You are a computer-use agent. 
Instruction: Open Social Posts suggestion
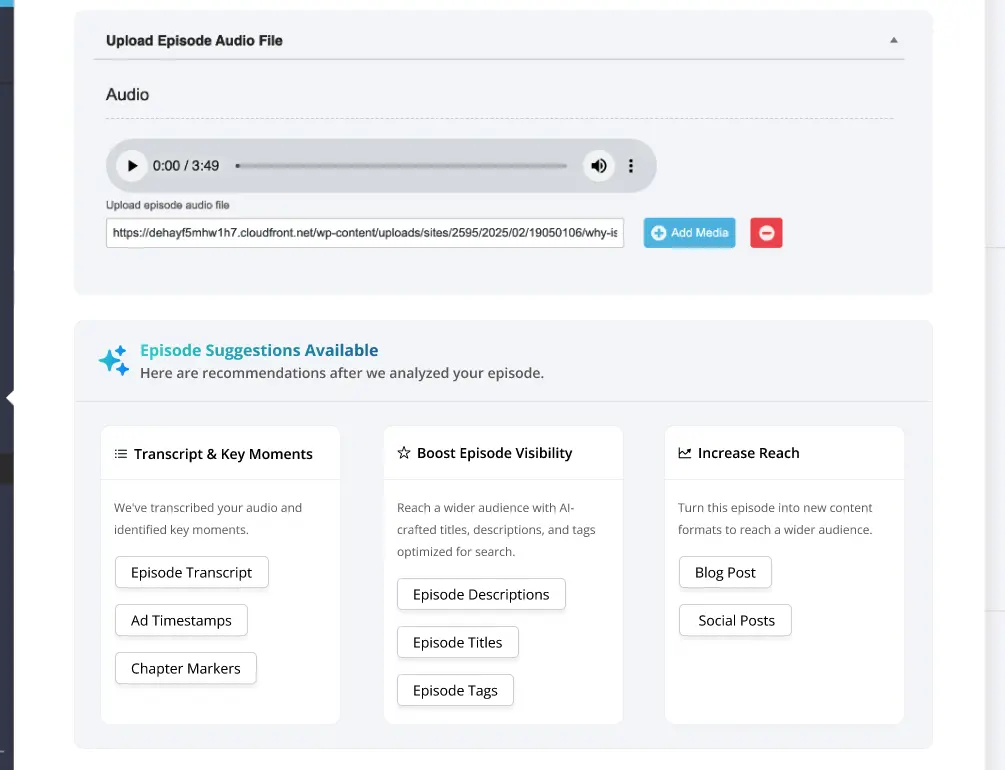(x=736, y=621)
